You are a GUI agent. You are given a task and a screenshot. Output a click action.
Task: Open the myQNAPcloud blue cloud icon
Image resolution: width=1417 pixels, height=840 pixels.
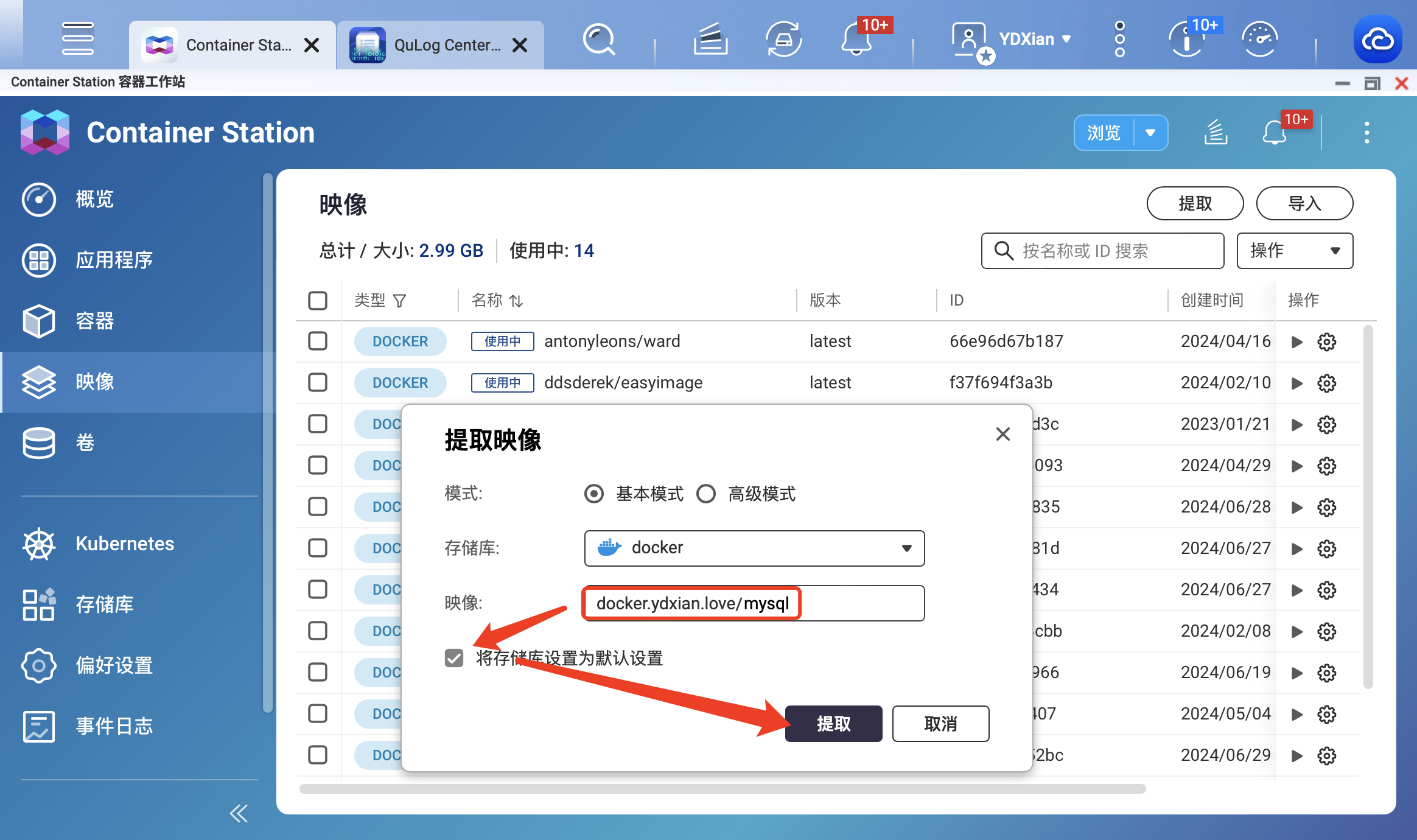coord(1377,39)
